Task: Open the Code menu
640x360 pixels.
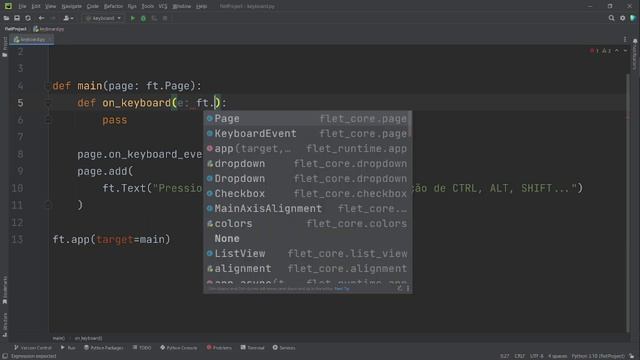Action: tap(93, 6)
